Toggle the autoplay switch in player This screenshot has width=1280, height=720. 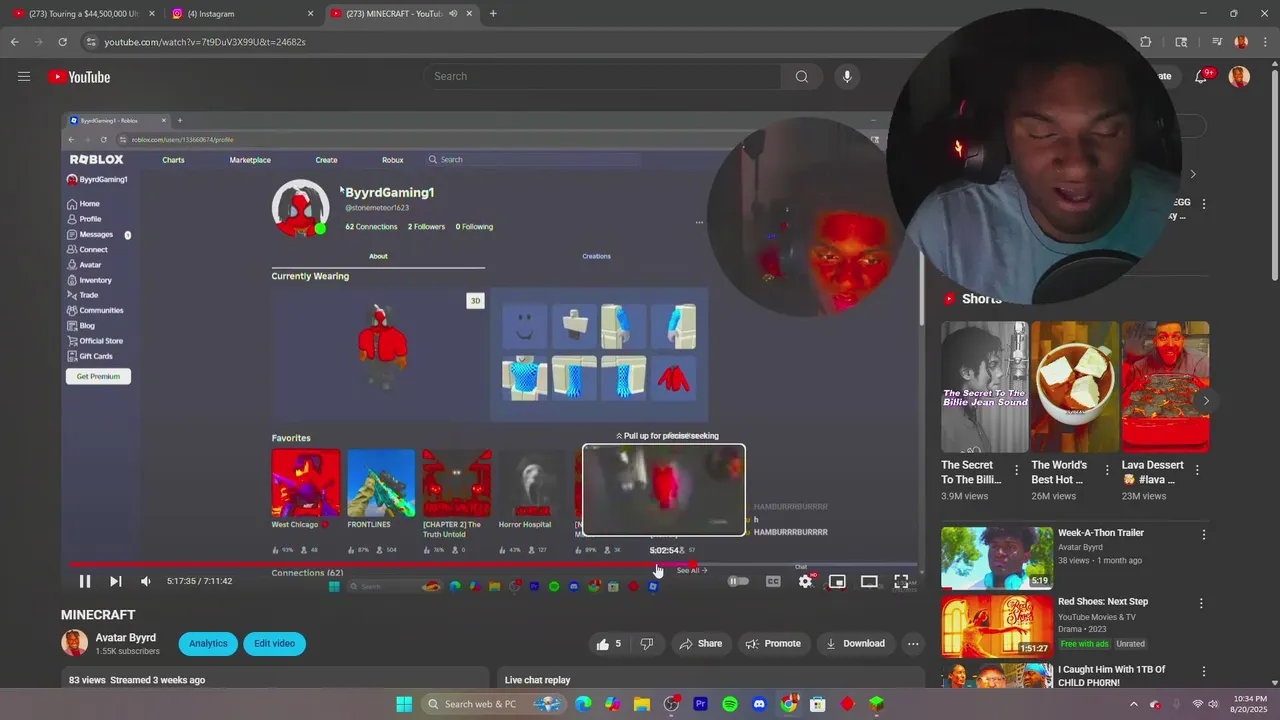pyautogui.click(x=738, y=581)
